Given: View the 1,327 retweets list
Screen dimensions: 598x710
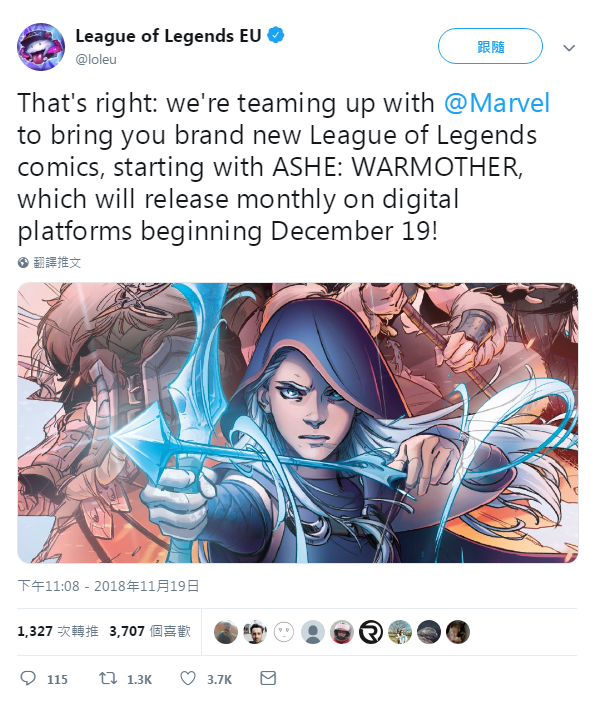Looking at the screenshot, I should click(x=58, y=631).
